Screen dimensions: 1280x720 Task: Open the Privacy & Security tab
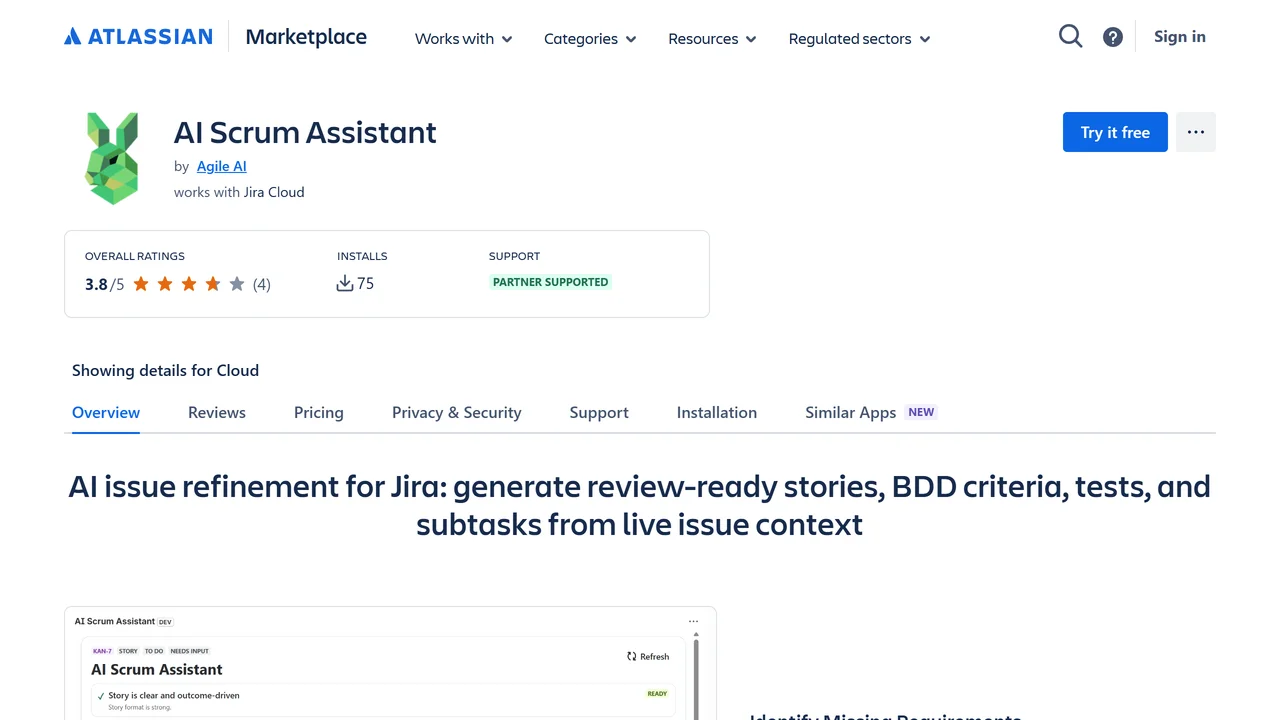point(457,412)
